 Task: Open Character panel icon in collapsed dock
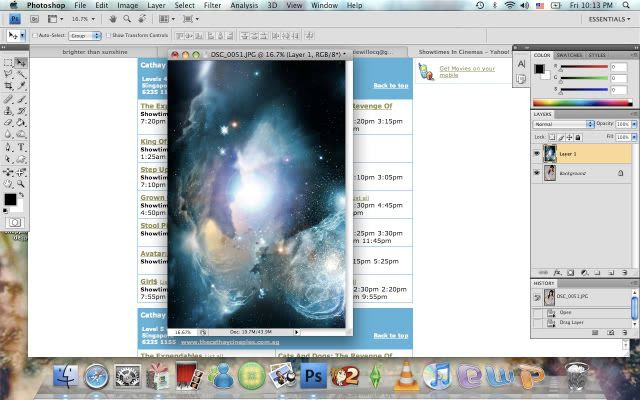521,64
